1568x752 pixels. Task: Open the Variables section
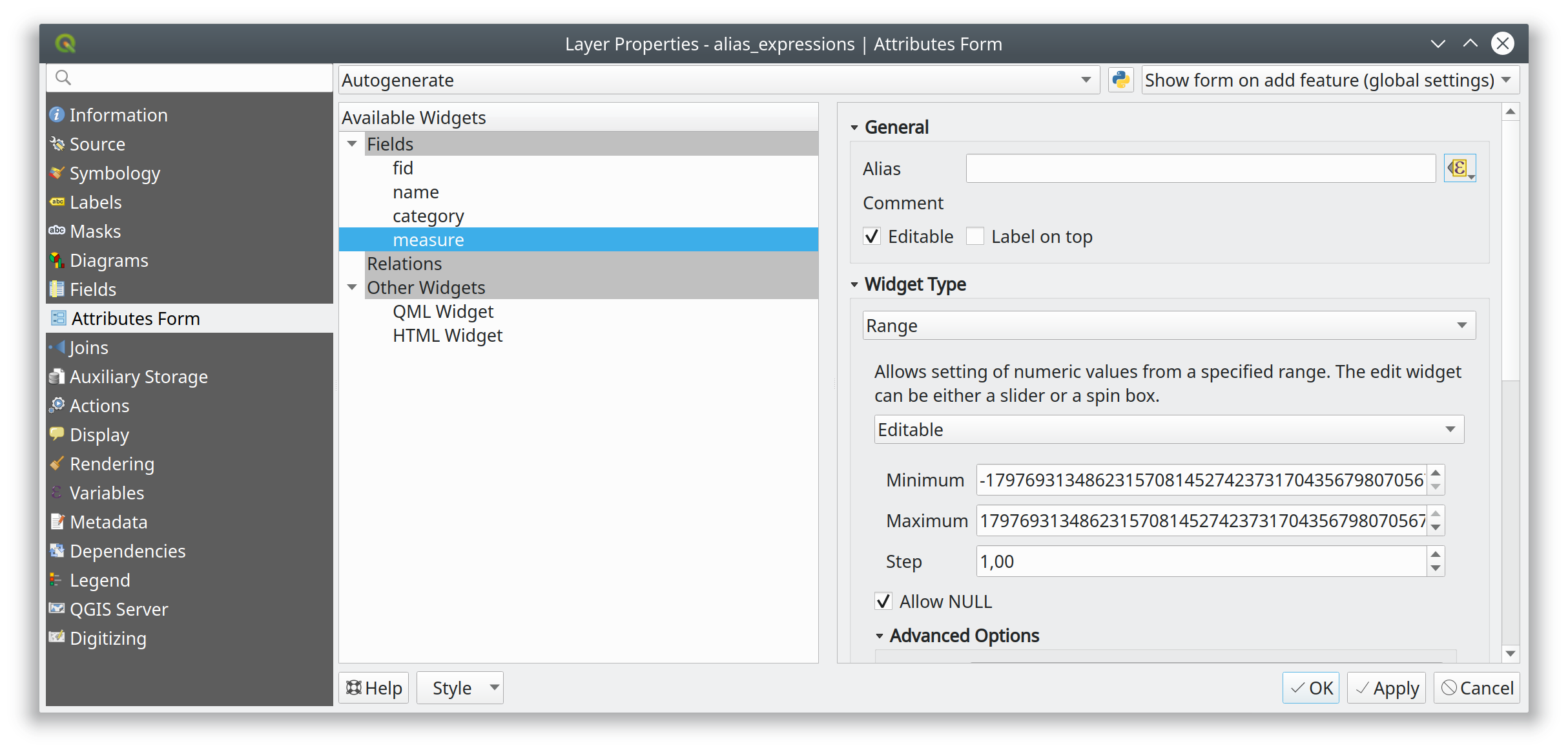point(107,493)
